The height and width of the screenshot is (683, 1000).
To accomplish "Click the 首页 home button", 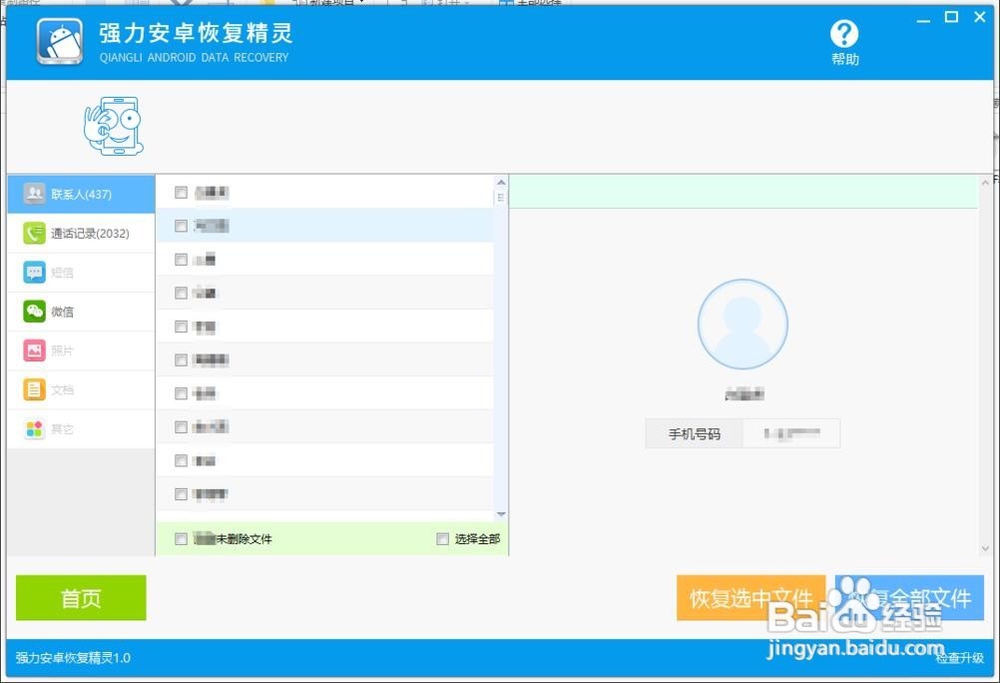I will click(x=80, y=597).
